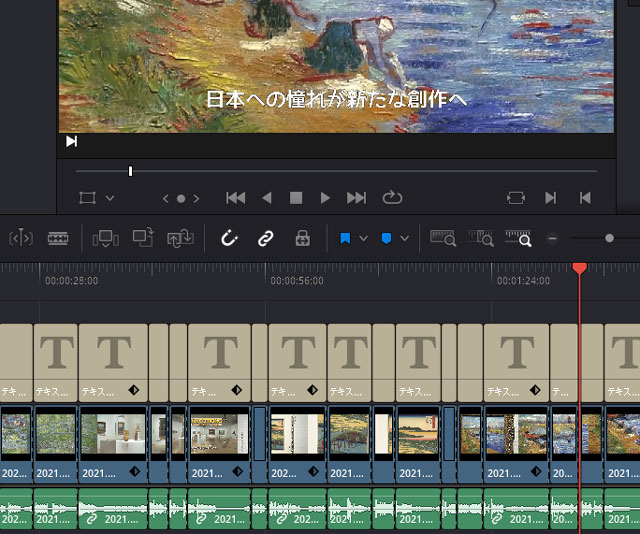The image size is (640, 534).
Task: Click the zoom out minus button
Action: 552,238
